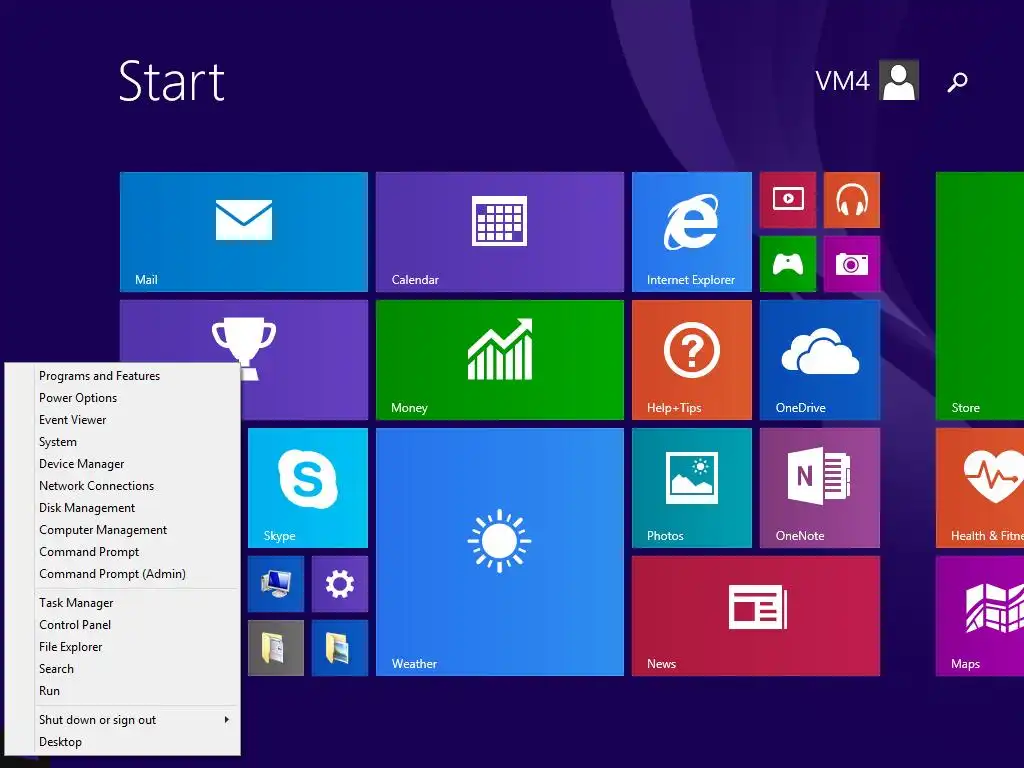The width and height of the screenshot is (1024, 768).
Task: Choose Desktop in the menu
Action: pos(123,742)
